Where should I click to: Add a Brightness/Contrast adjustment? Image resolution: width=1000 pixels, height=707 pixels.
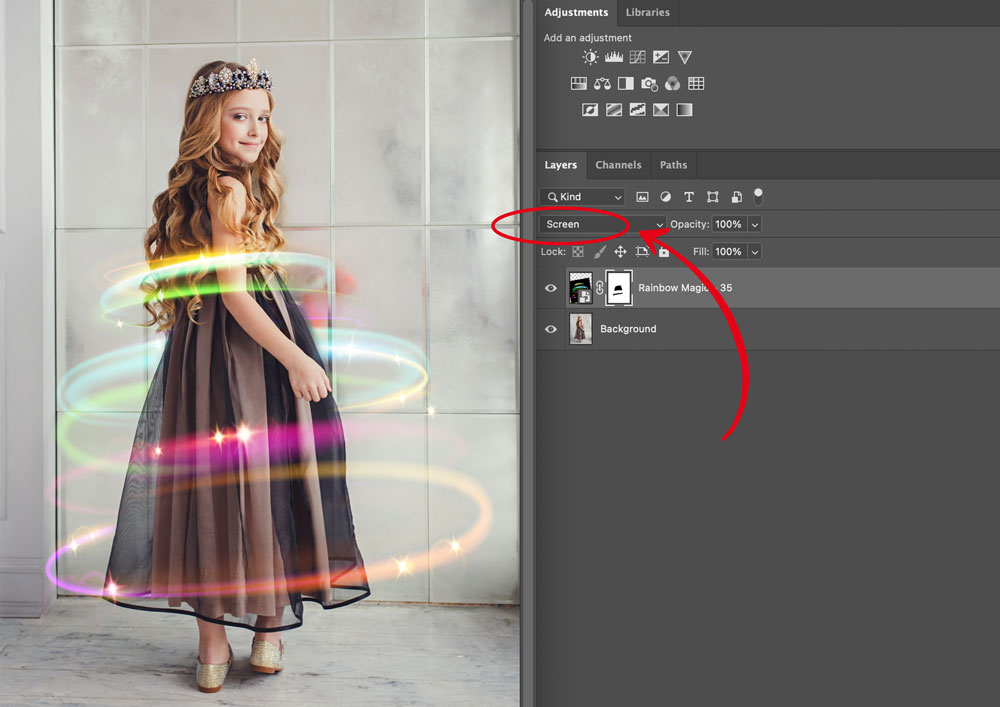pyautogui.click(x=590, y=58)
